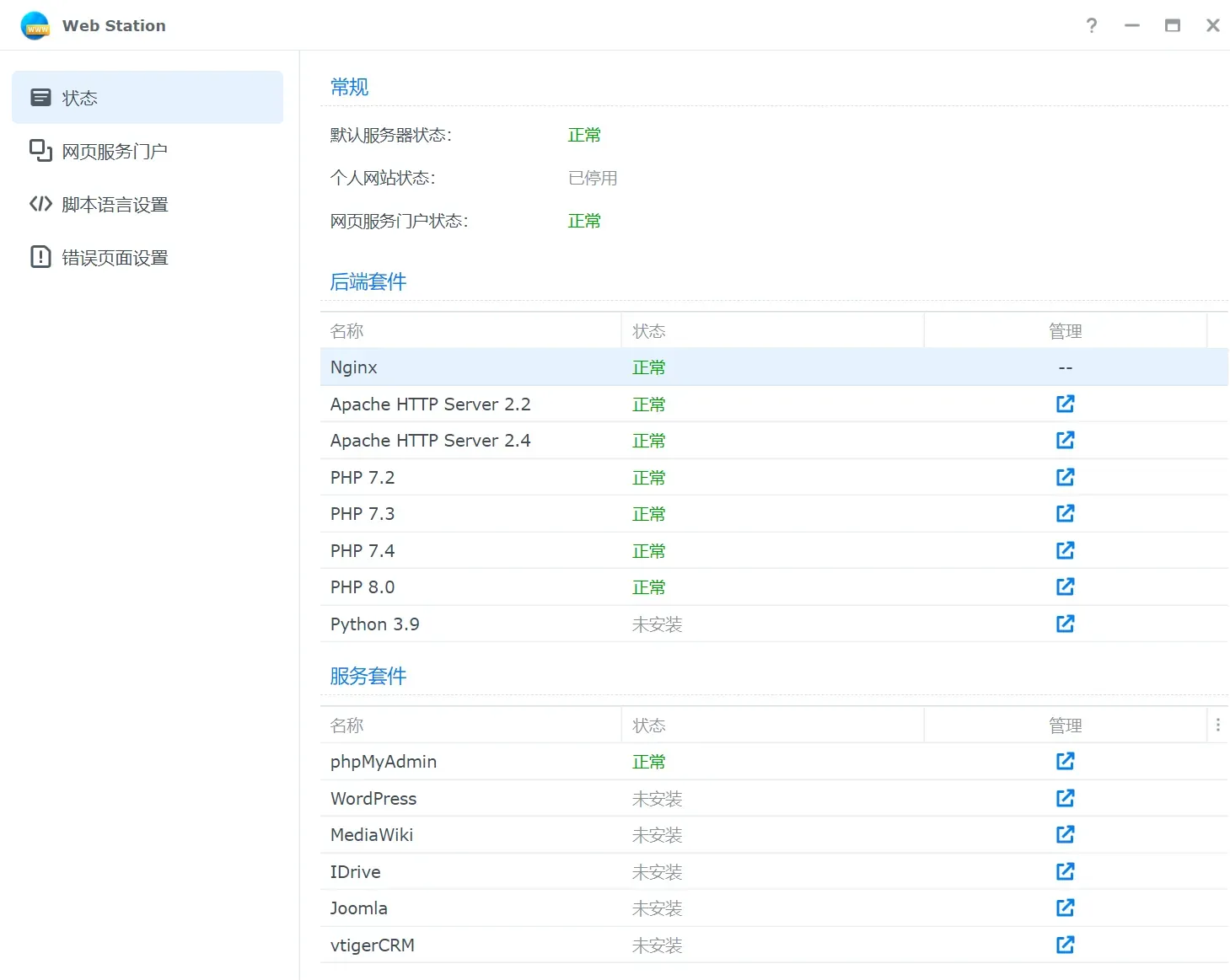
Task: Open manage link for PHP 7.4
Action: [1065, 550]
